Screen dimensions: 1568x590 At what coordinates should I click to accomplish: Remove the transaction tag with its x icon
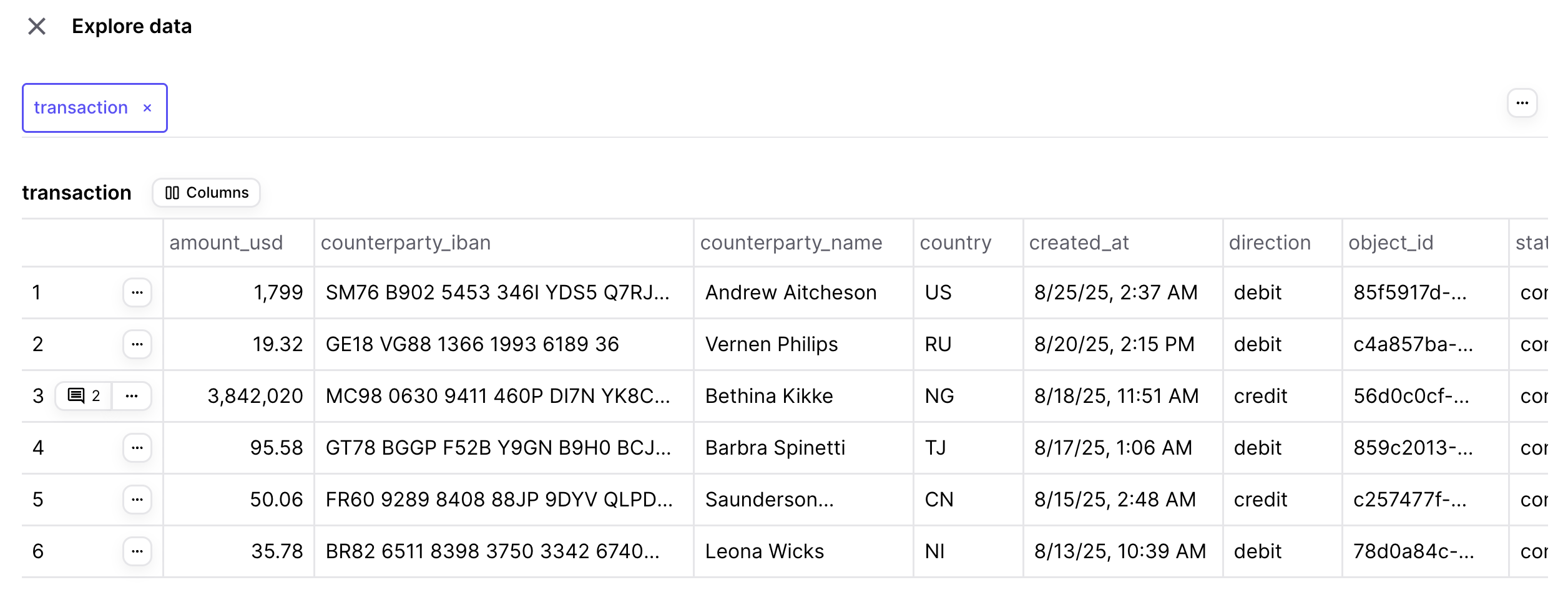coord(147,108)
